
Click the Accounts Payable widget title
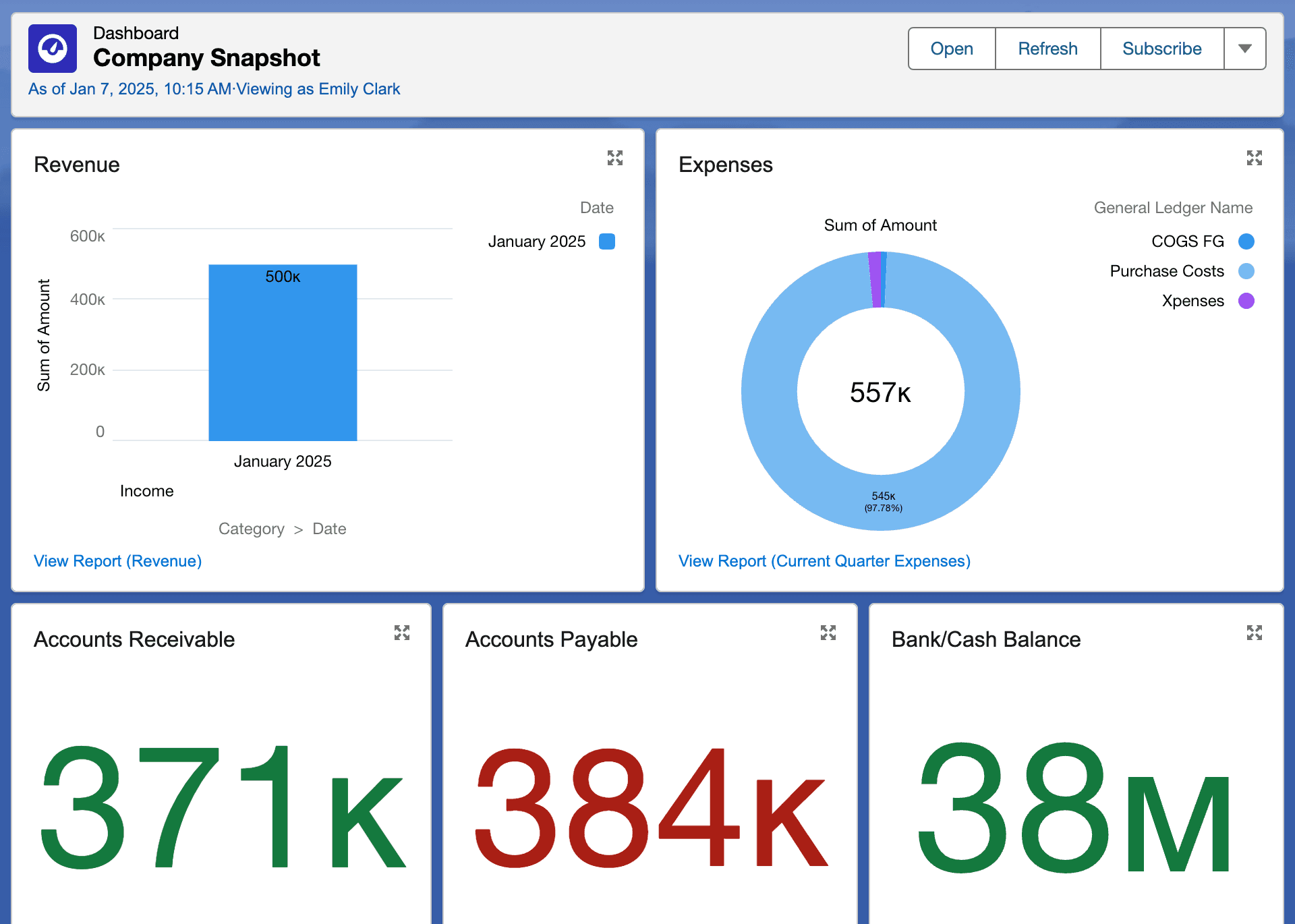[552, 639]
